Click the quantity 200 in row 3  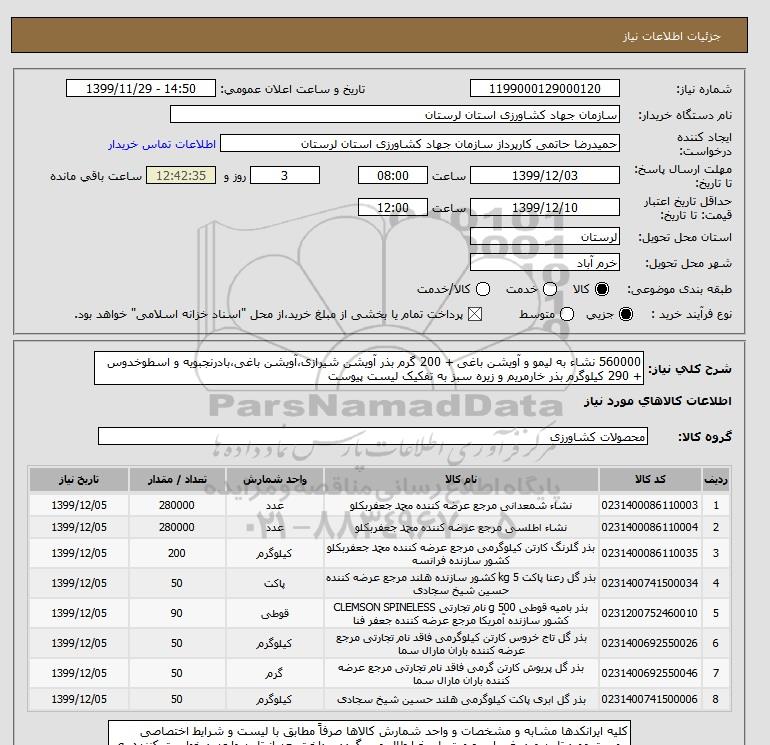tap(177, 553)
